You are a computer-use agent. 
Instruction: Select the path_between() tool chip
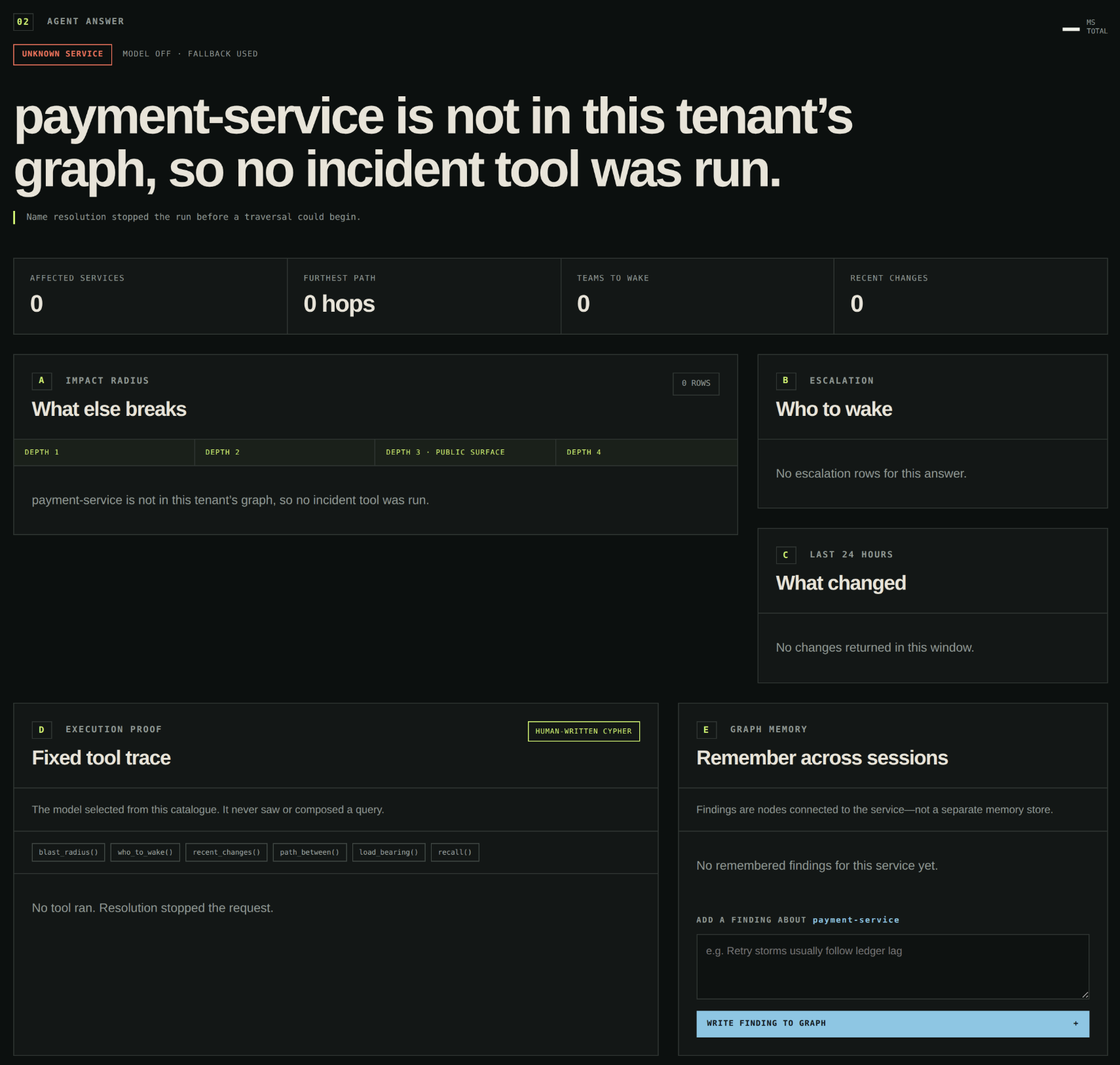click(309, 852)
